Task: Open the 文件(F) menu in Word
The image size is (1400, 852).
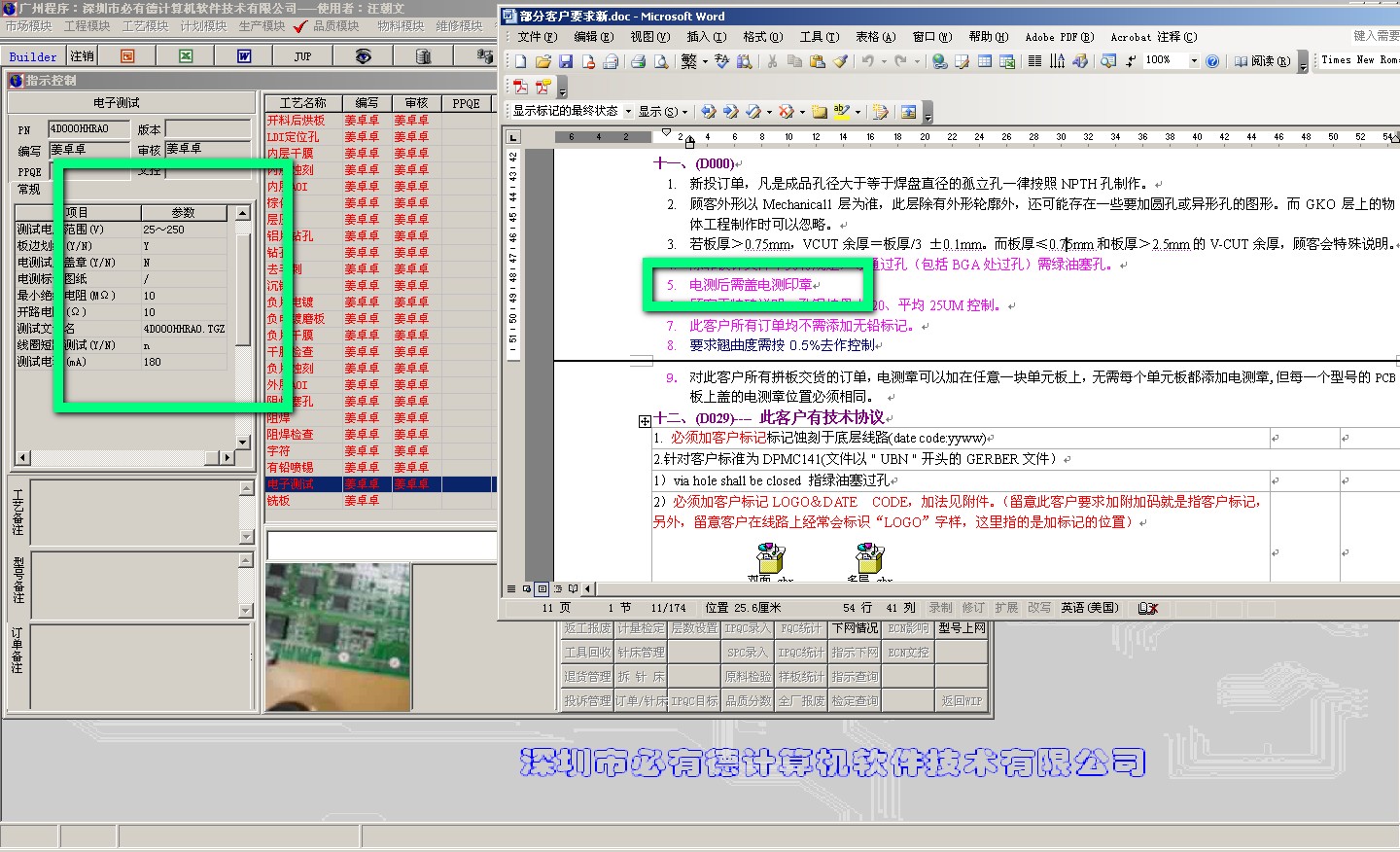Action: pos(537,37)
